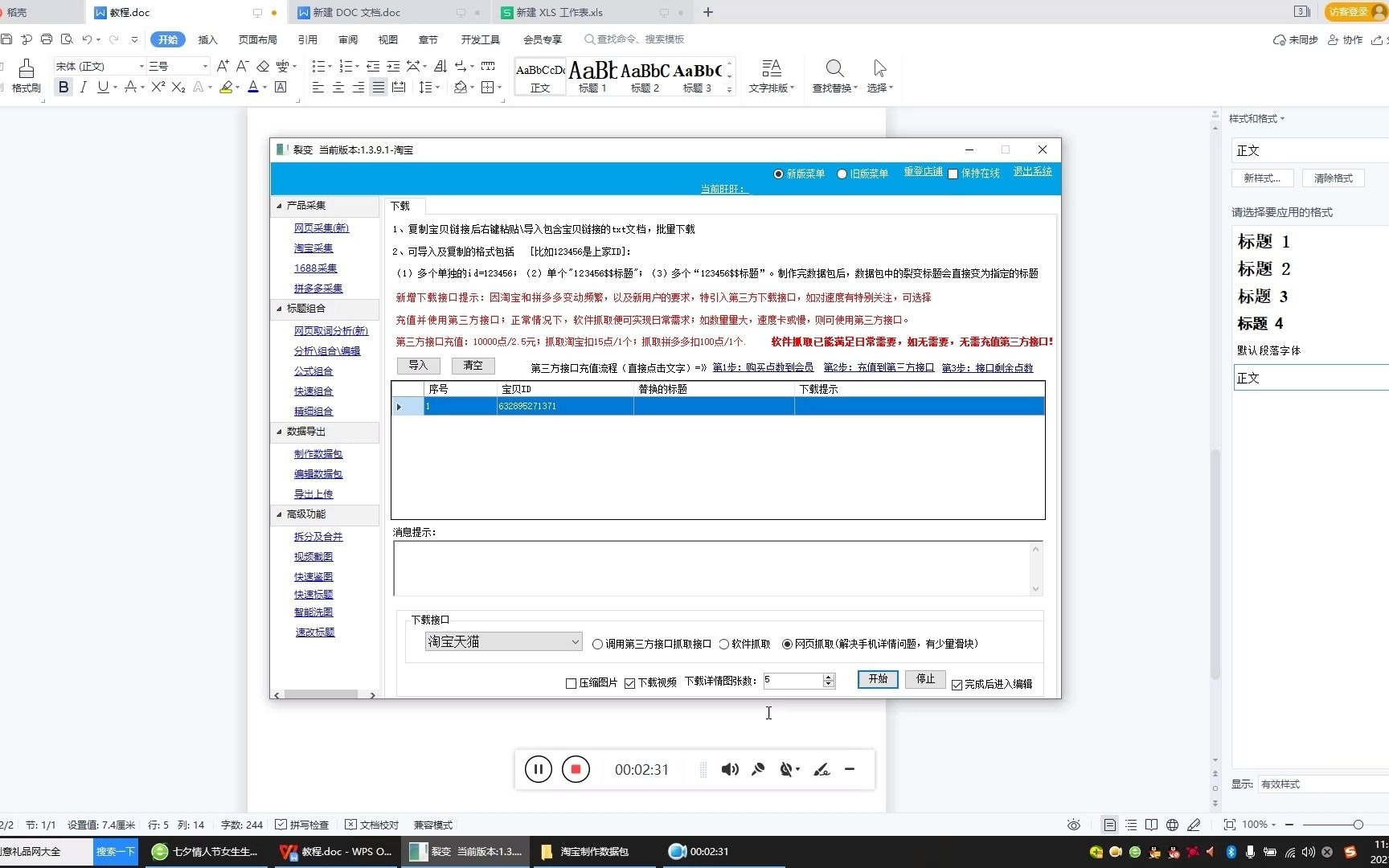Decrease paragraph indent
The image size is (1389, 868).
coord(373,66)
